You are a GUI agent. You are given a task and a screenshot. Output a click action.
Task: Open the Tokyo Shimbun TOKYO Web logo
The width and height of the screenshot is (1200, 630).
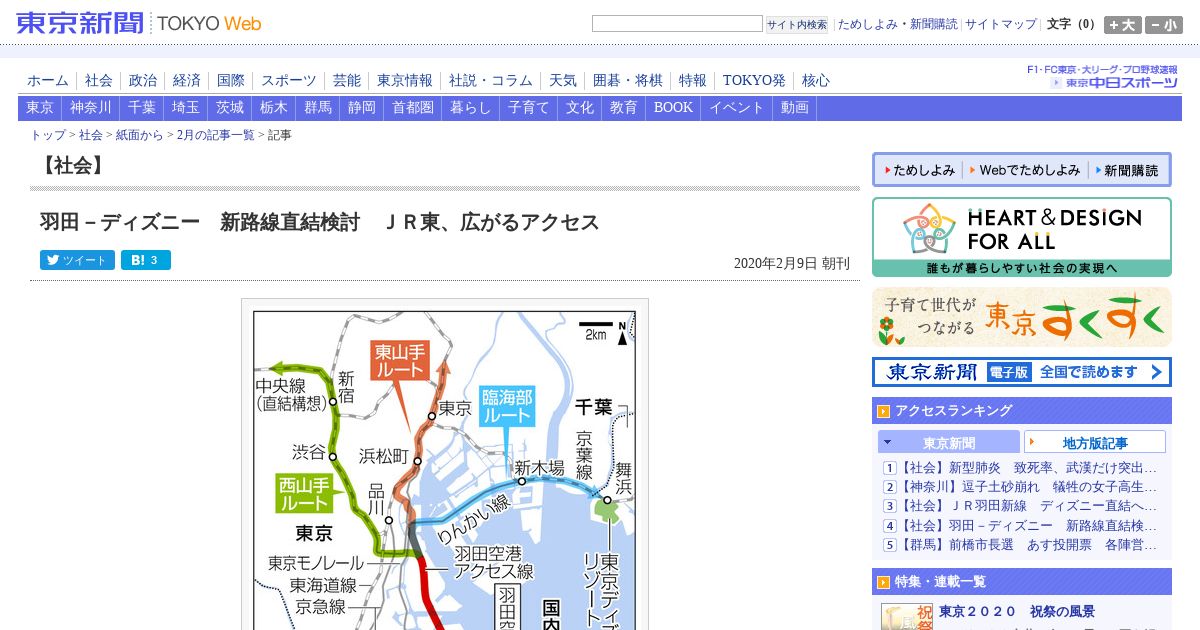[x=139, y=23]
